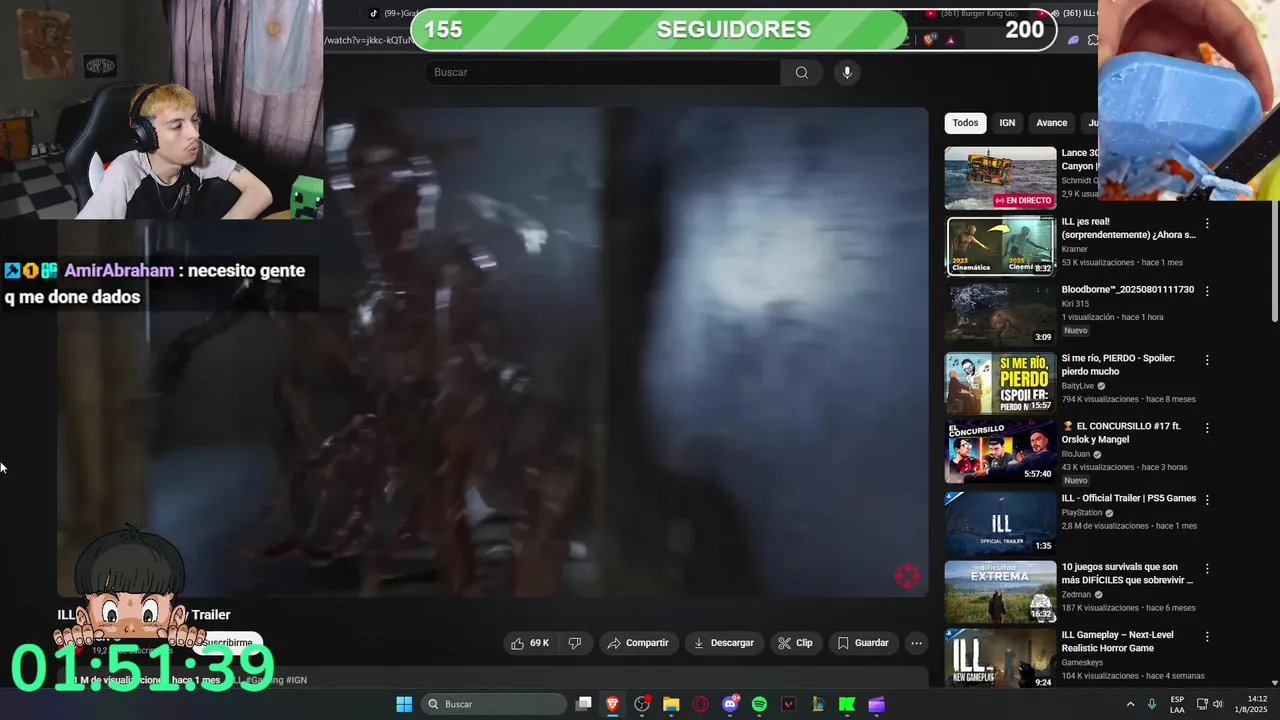Viewport: 1280px width, 720px height.
Task: Click the purple clapperboard taskbar icon
Action: (x=876, y=704)
